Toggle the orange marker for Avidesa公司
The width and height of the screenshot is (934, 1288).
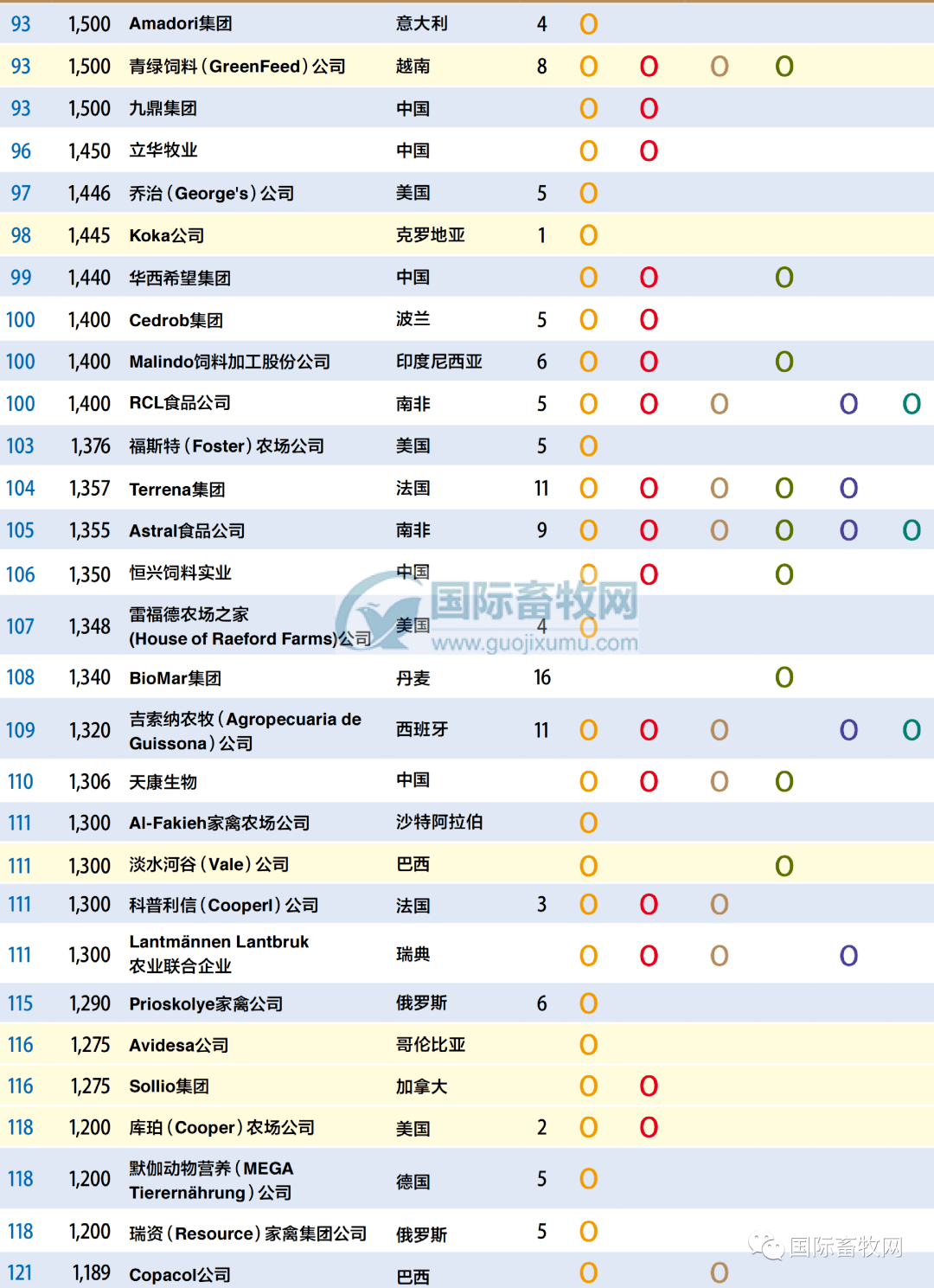click(x=588, y=1044)
